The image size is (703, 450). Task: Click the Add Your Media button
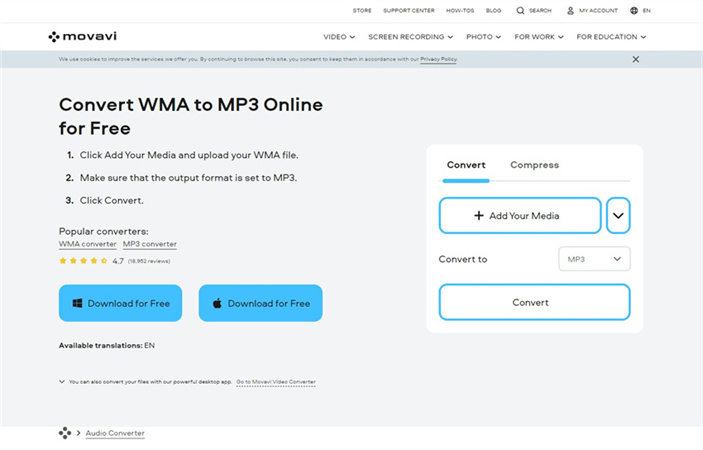click(520, 216)
